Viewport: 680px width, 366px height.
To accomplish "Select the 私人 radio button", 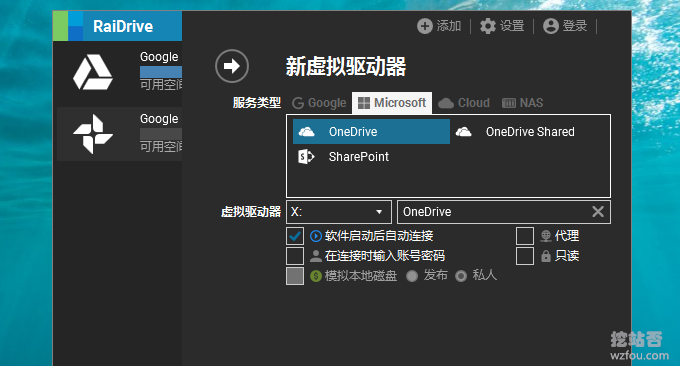I will click(461, 276).
